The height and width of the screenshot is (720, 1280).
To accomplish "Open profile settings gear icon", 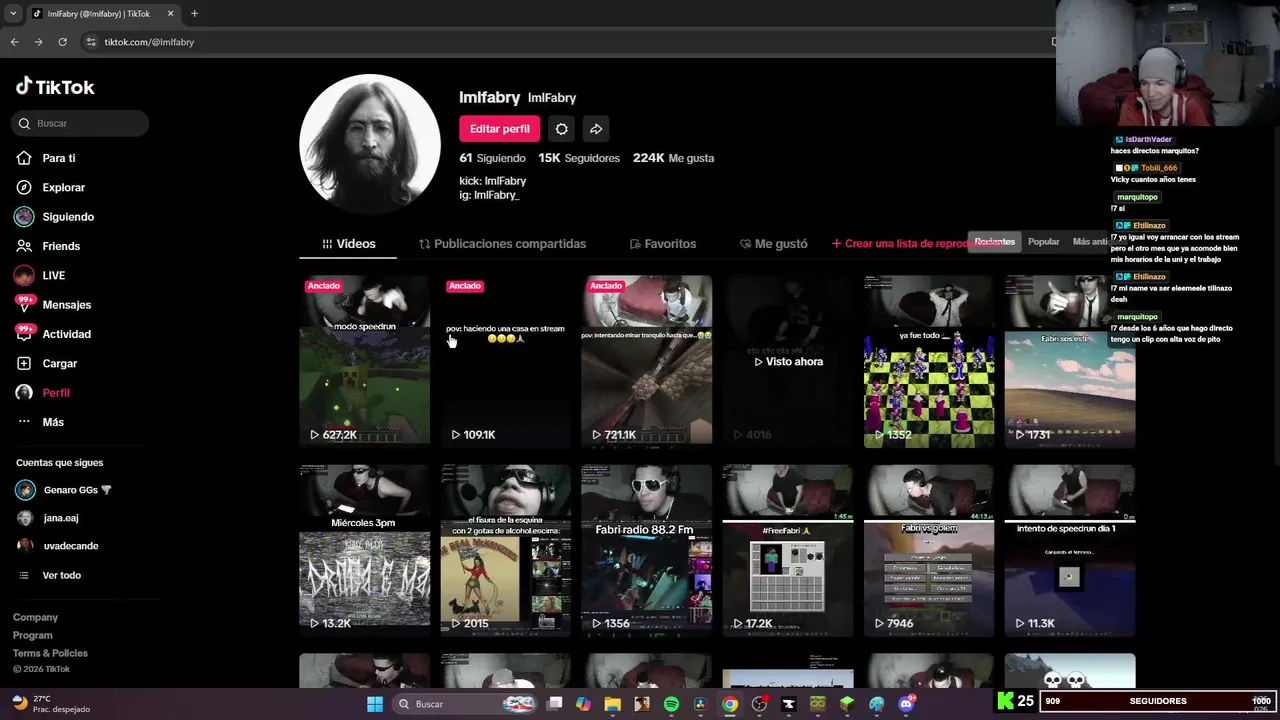I will 562,129.
